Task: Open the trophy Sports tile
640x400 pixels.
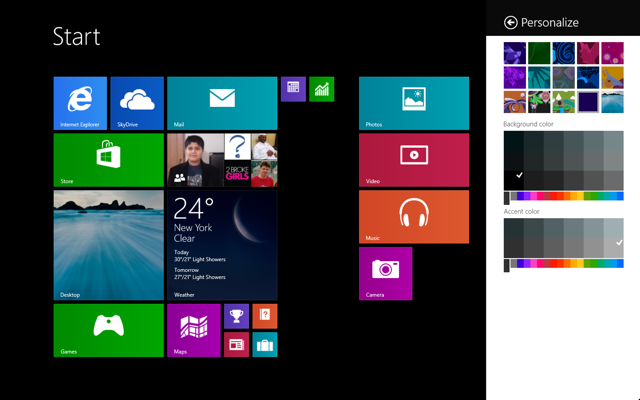Action: click(x=236, y=316)
